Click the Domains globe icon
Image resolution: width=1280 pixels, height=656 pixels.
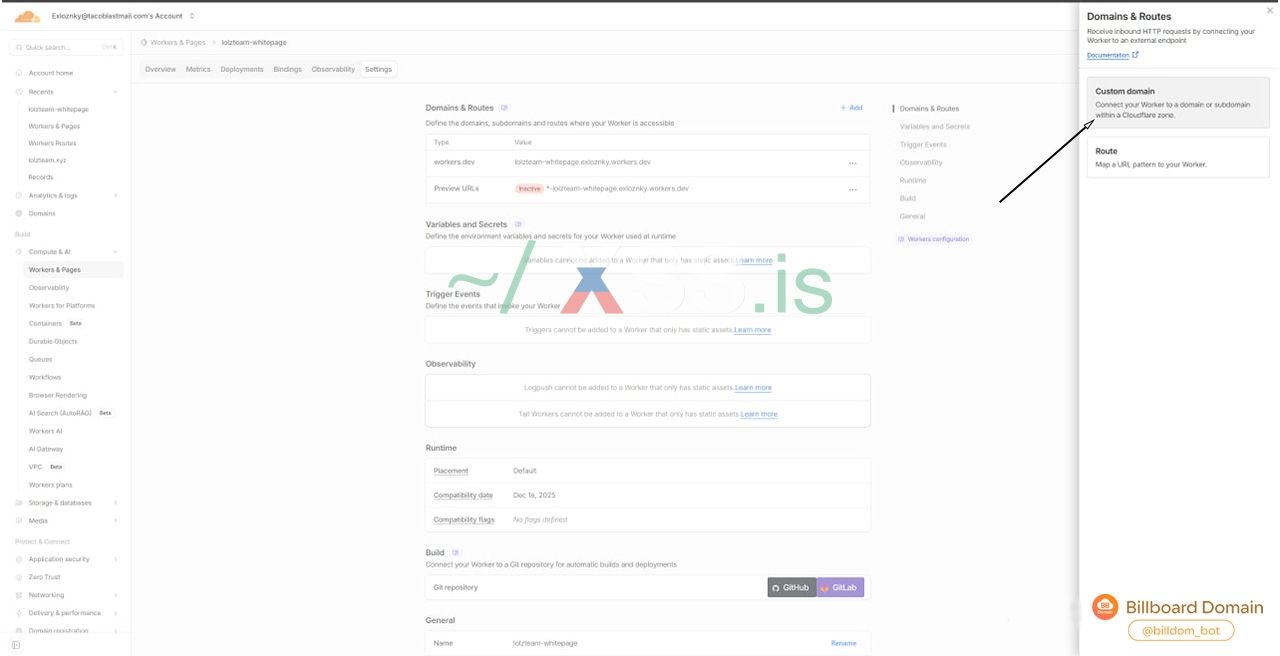pos(19,213)
